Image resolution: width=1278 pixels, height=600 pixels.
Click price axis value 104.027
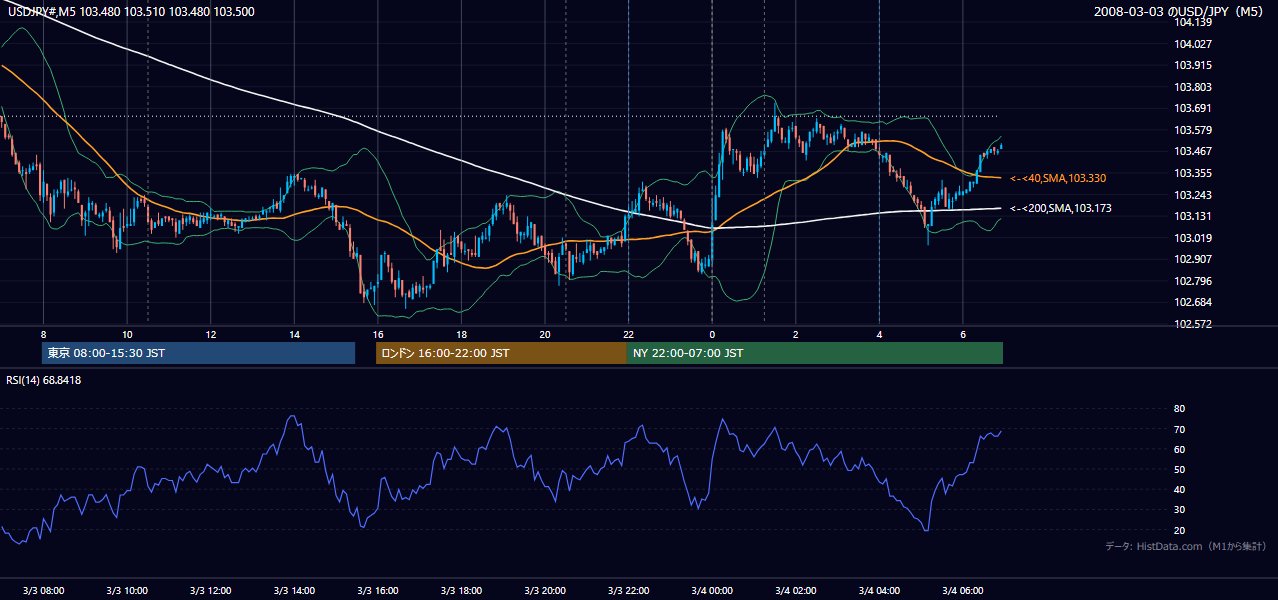click(x=1194, y=44)
